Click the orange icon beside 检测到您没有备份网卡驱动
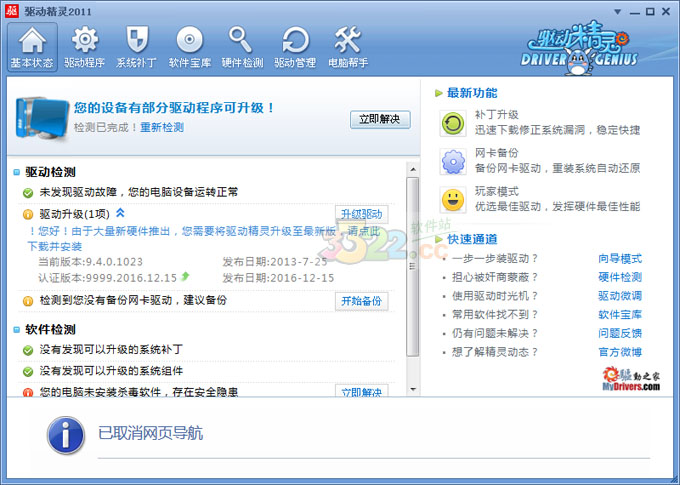 28,301
